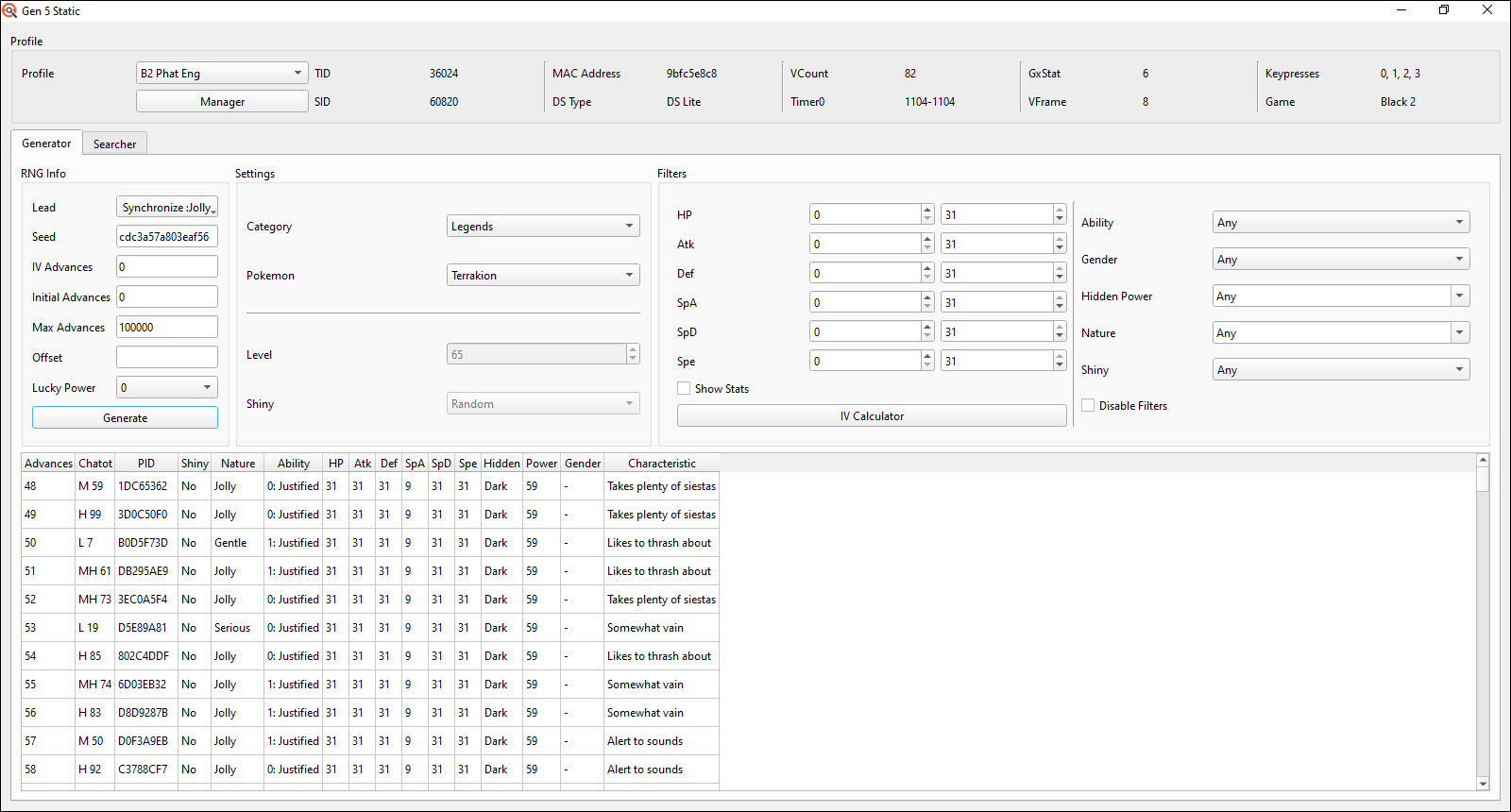
Task: Open the Profile dropdown showing B2 Phat Eng
Action: click(222, 74)
